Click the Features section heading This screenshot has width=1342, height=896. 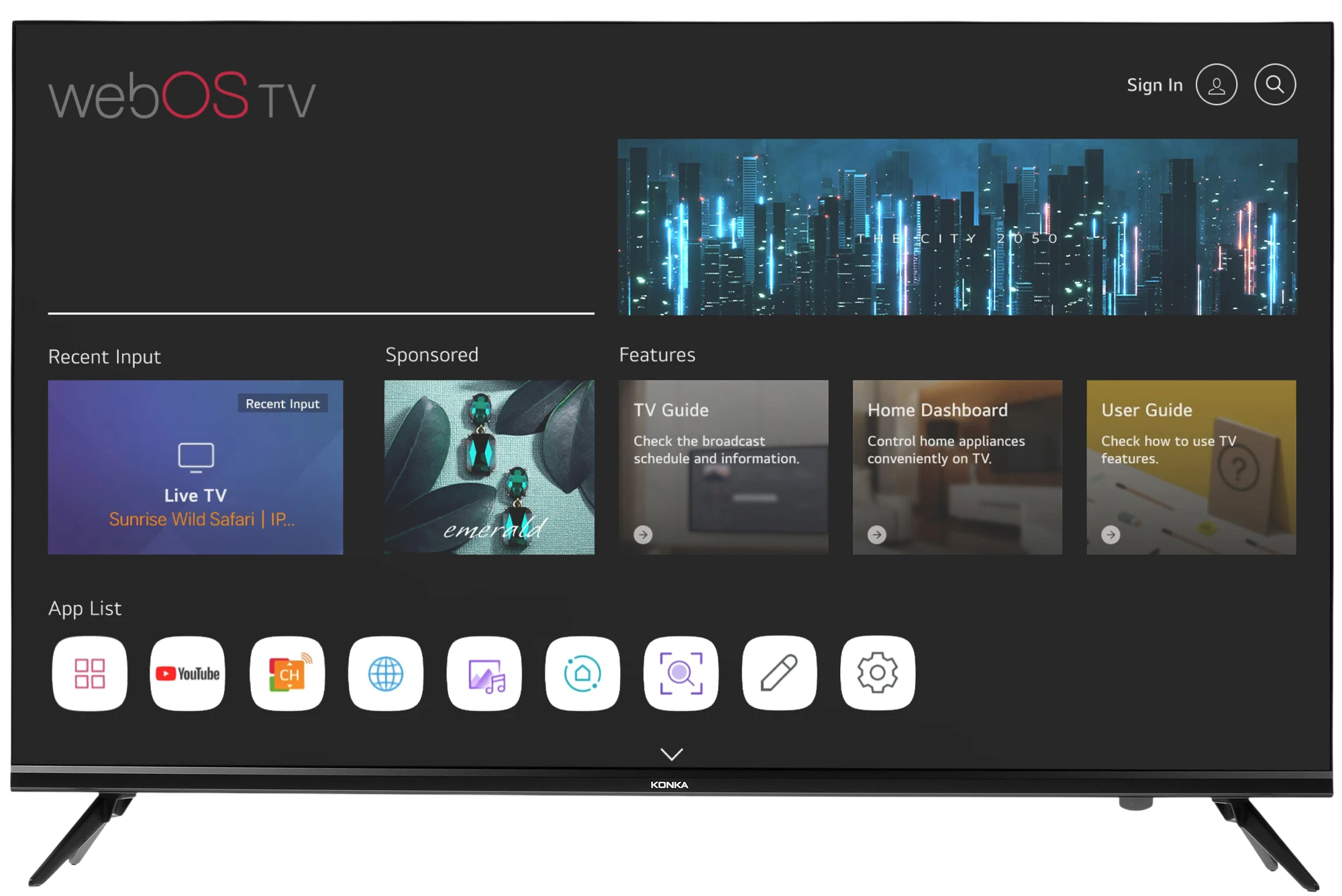tap(657, 355)
